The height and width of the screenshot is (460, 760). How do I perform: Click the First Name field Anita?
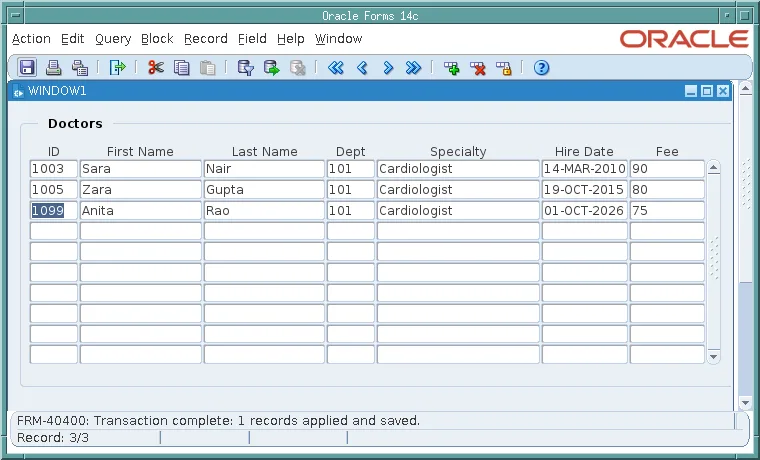(141, 211)
